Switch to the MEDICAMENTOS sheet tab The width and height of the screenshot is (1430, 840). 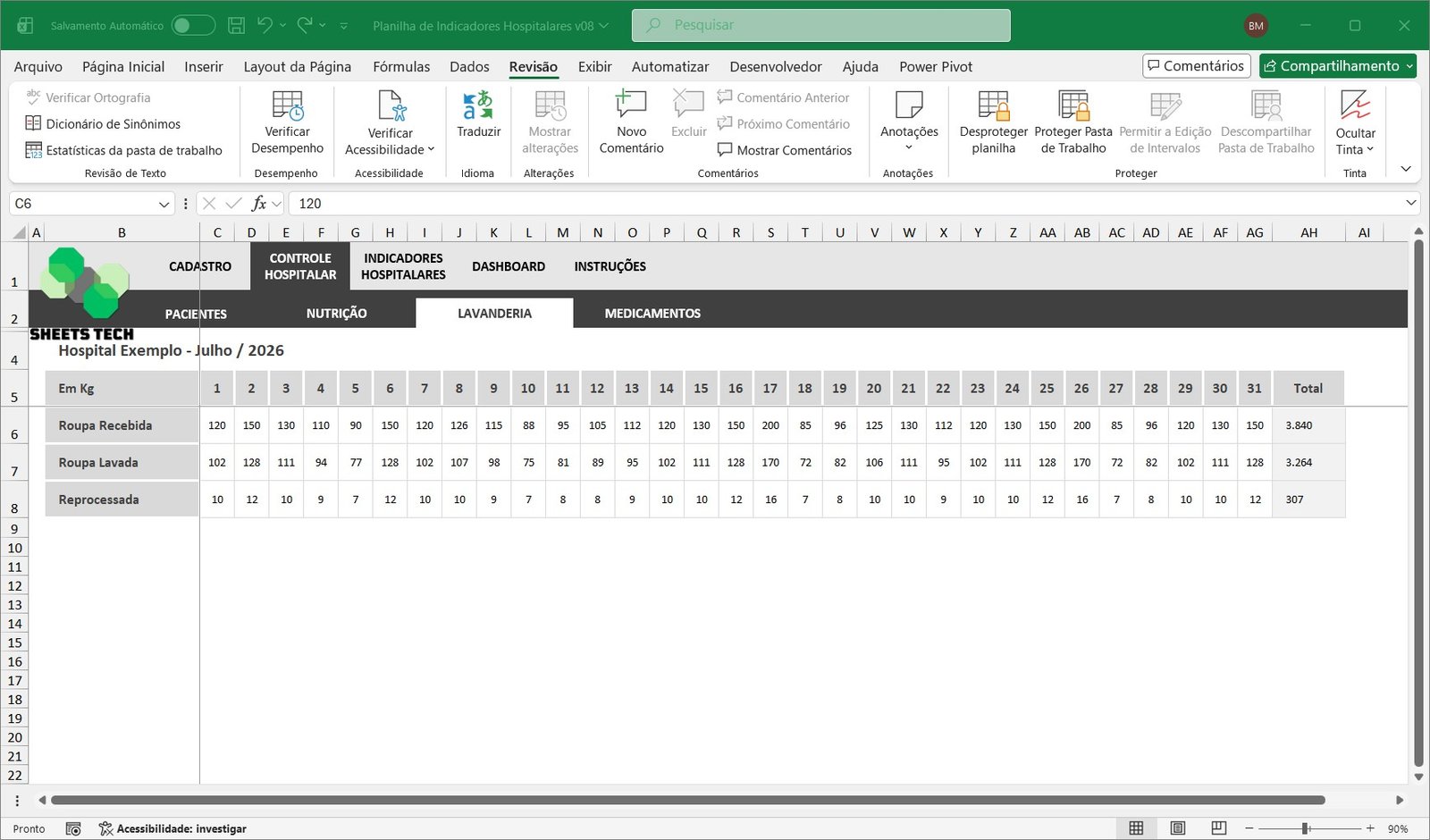coord(652,314)
